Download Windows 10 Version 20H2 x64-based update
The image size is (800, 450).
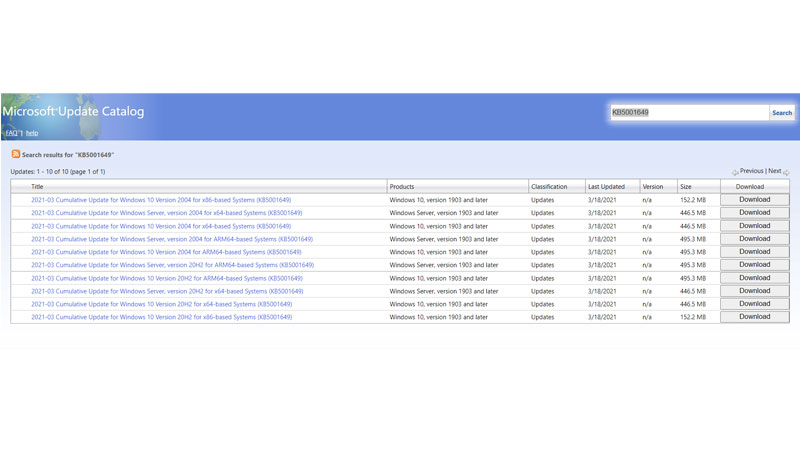(755, 304)
